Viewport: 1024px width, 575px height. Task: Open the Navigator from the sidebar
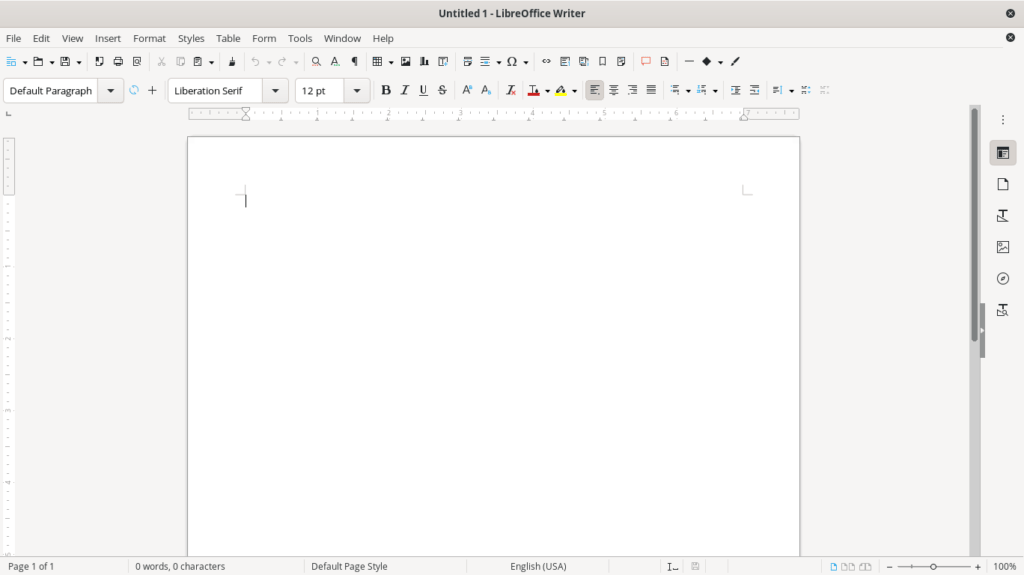click(1003, 278)
